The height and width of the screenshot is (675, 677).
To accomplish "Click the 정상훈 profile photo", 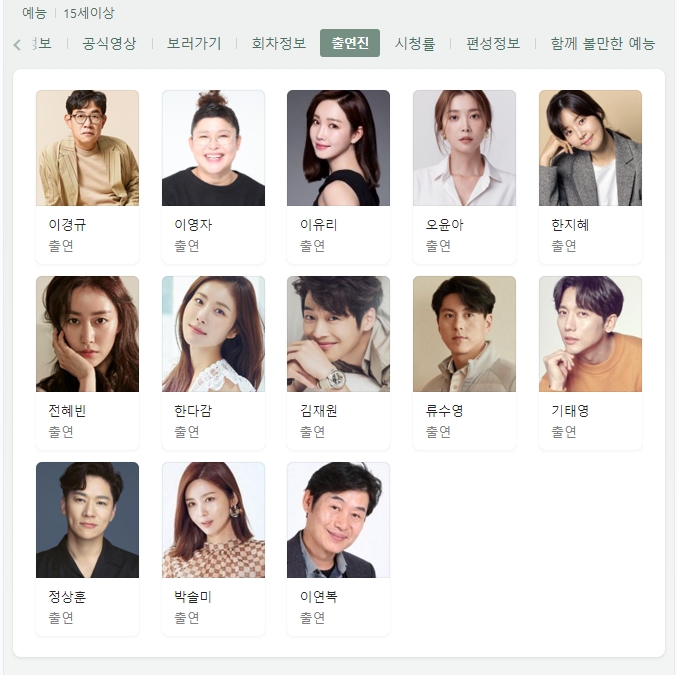I will [88, 520].
